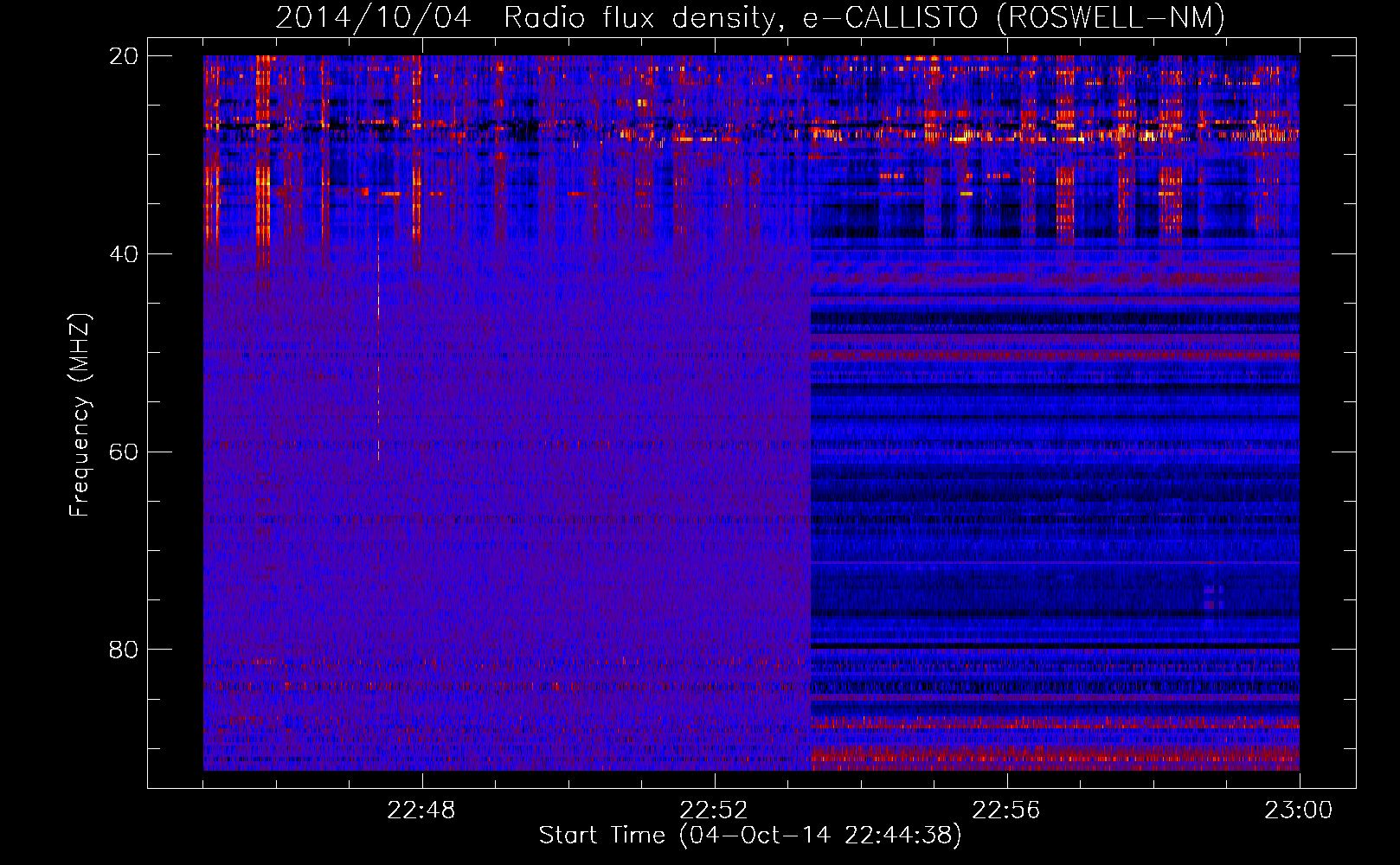
Task: Click the y-axis tick label 40
Action: pos(124,253)
